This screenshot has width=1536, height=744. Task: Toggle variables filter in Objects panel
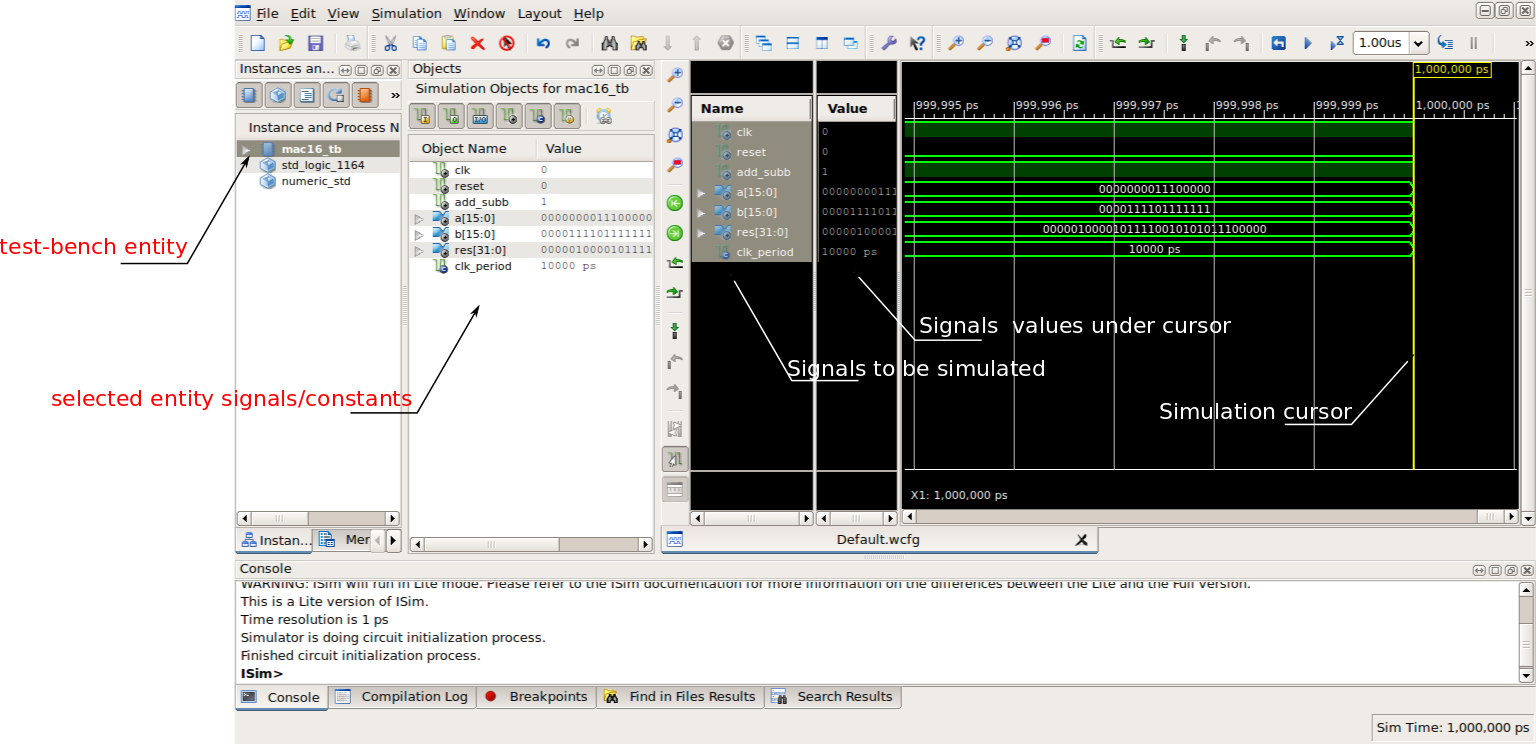point(568,117)
